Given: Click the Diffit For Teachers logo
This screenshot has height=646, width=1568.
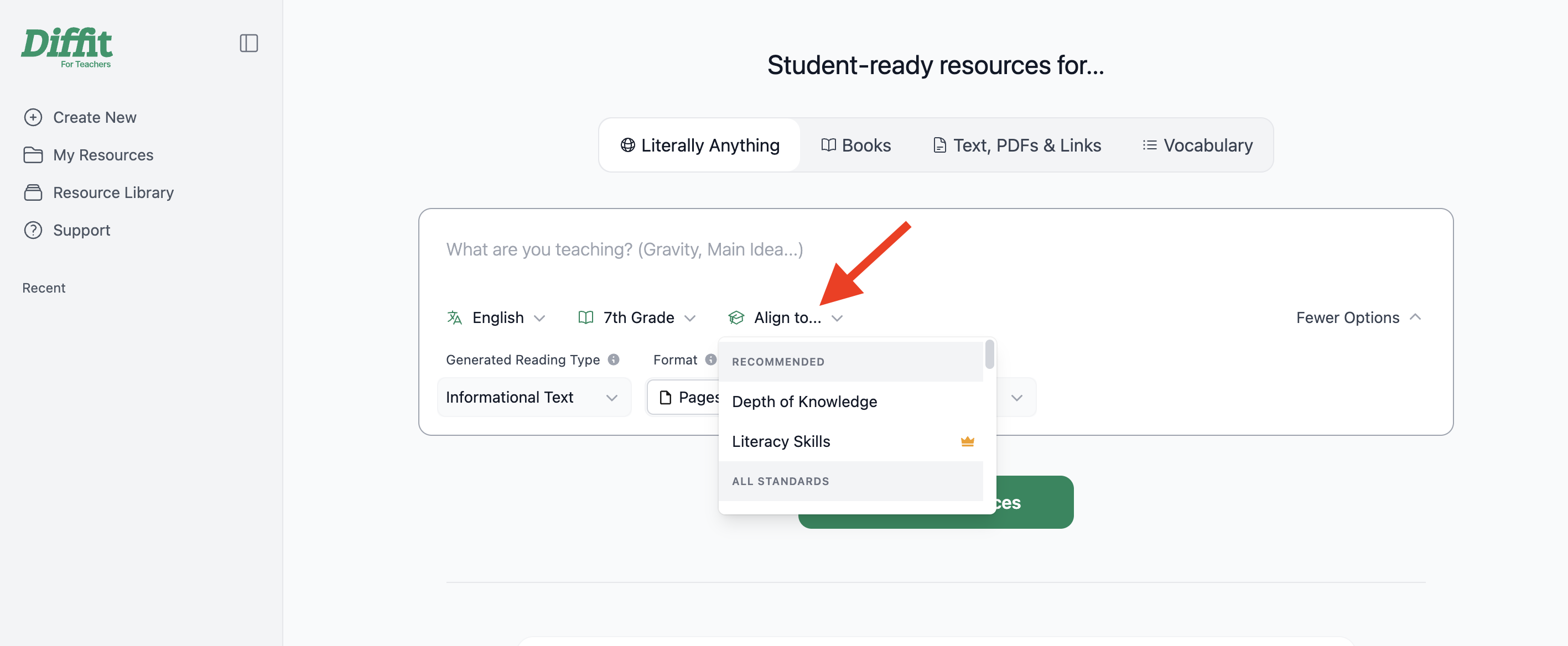Looking at the screenshot, I should coord(67,48).
